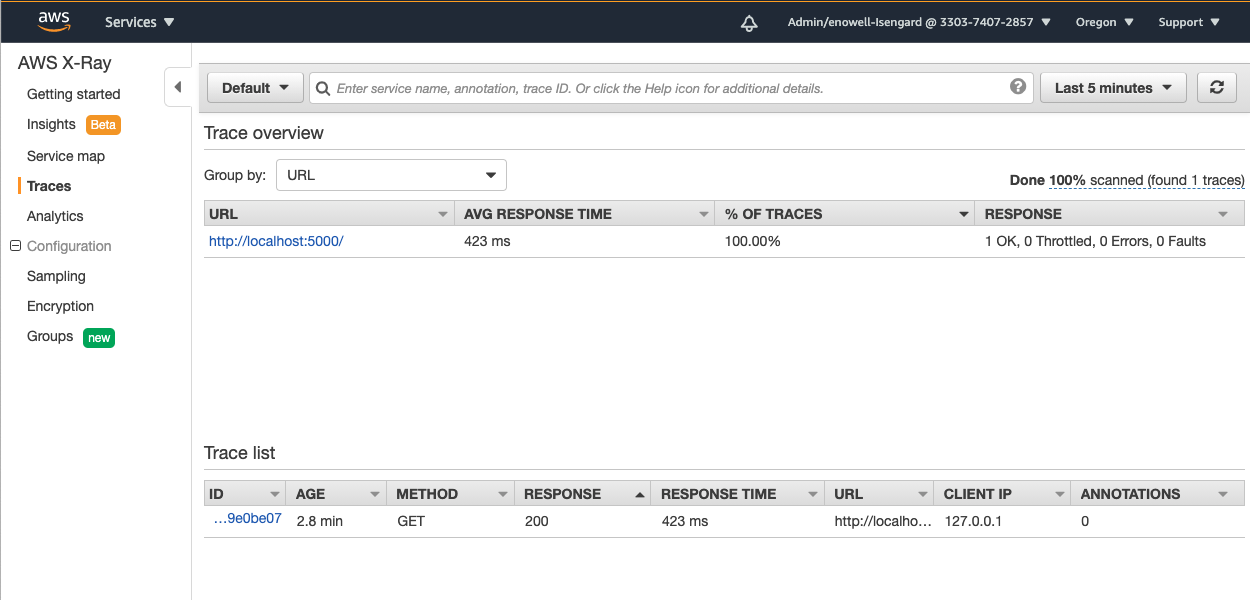Screen dimensions: 1250x600
Task: Open the Admin account dropdown
Action: tap(919, 22)
